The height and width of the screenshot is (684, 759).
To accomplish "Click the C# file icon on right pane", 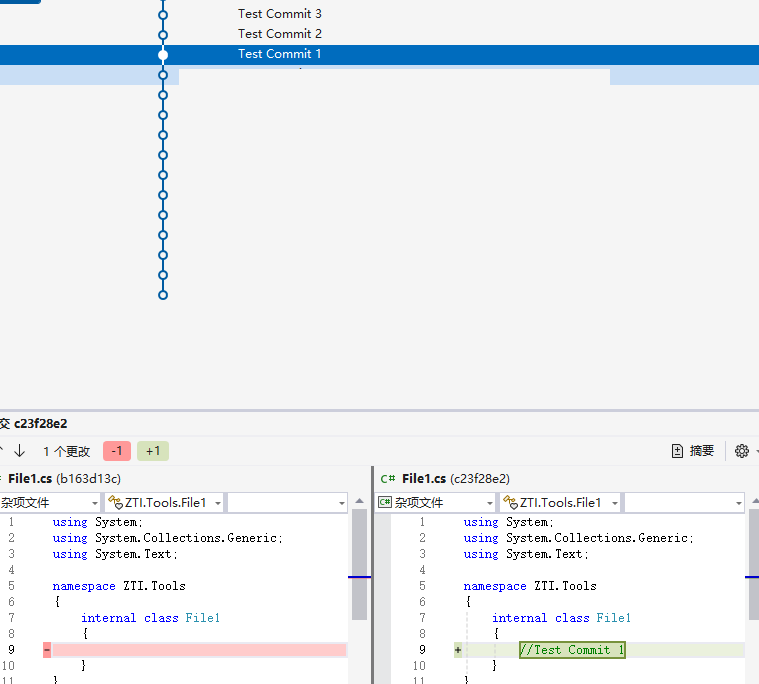I will (388, 479).
